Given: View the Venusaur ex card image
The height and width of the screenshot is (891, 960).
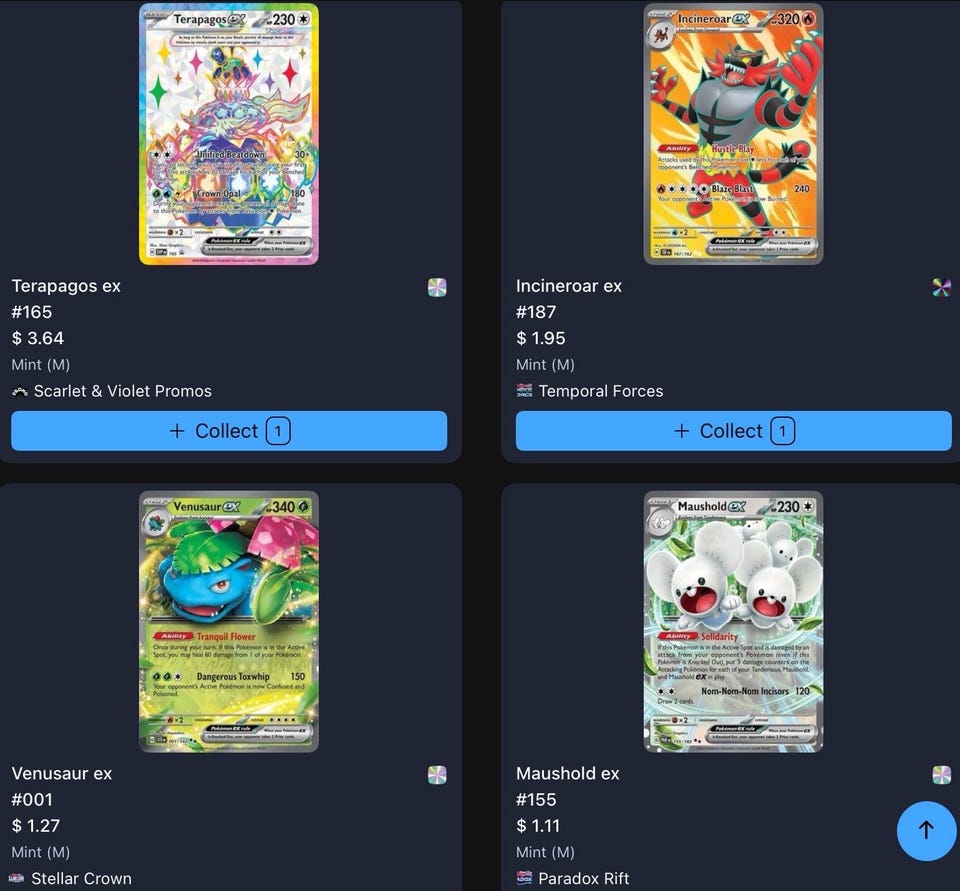Looking at the screenshot, I should pyautogui.click(x=229, y=622).
